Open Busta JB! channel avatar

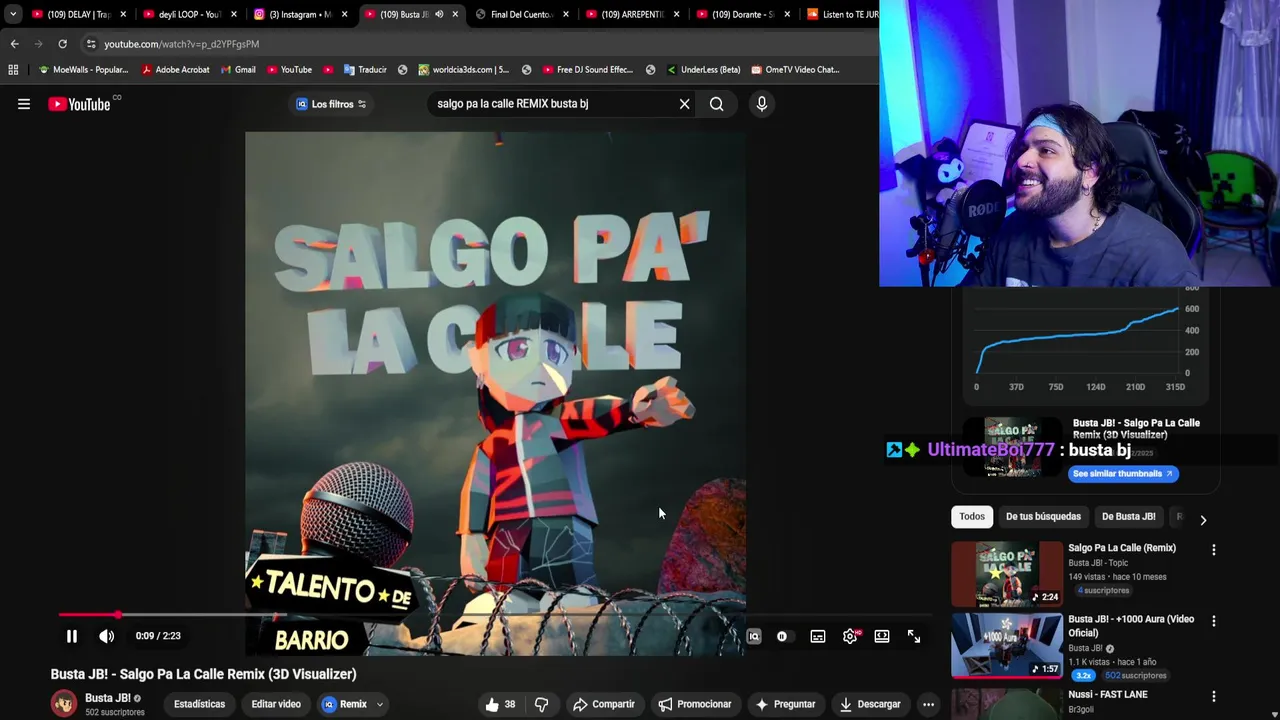64,703
